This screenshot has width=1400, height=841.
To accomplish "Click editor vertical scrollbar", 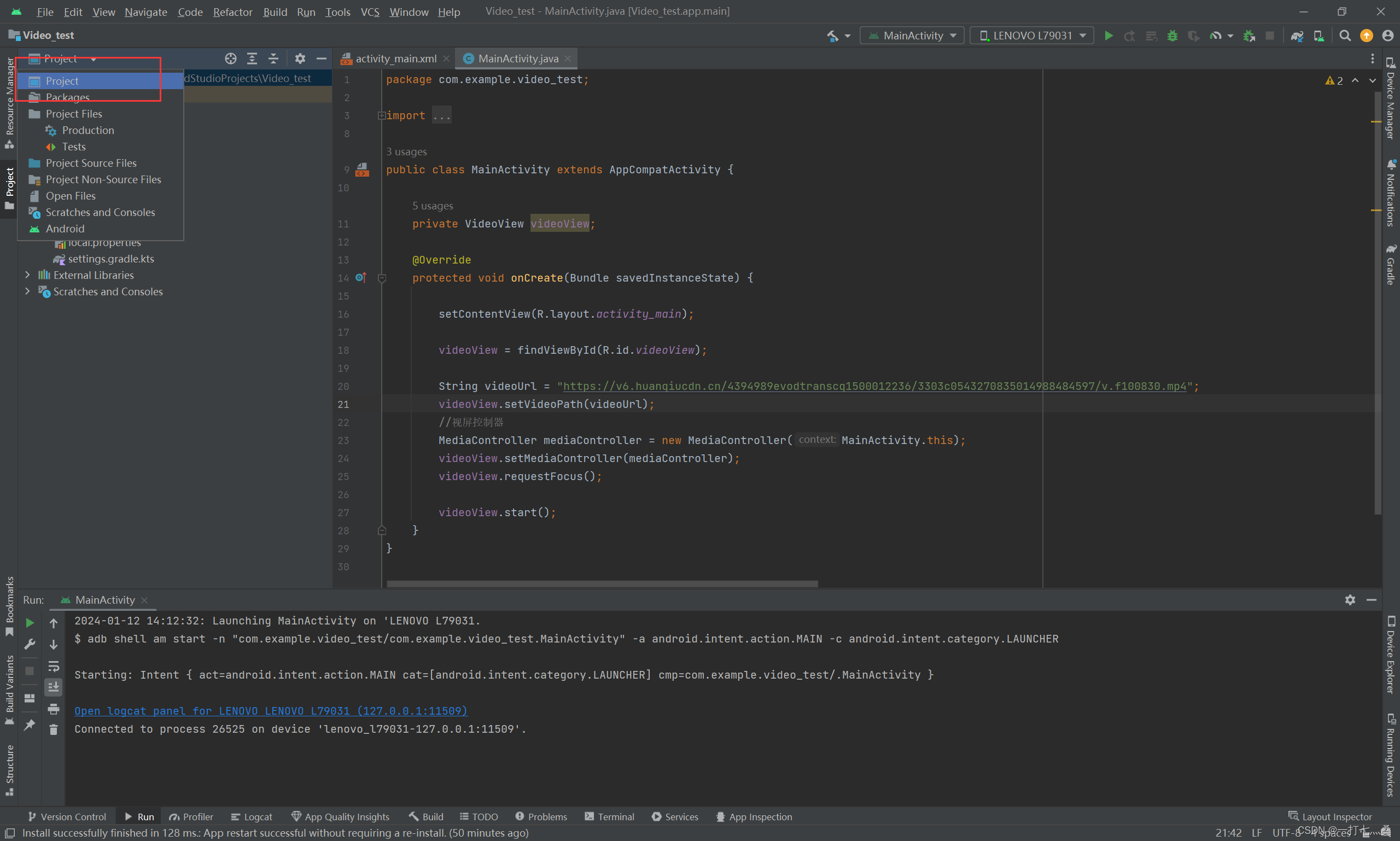I will point(1378,303).
